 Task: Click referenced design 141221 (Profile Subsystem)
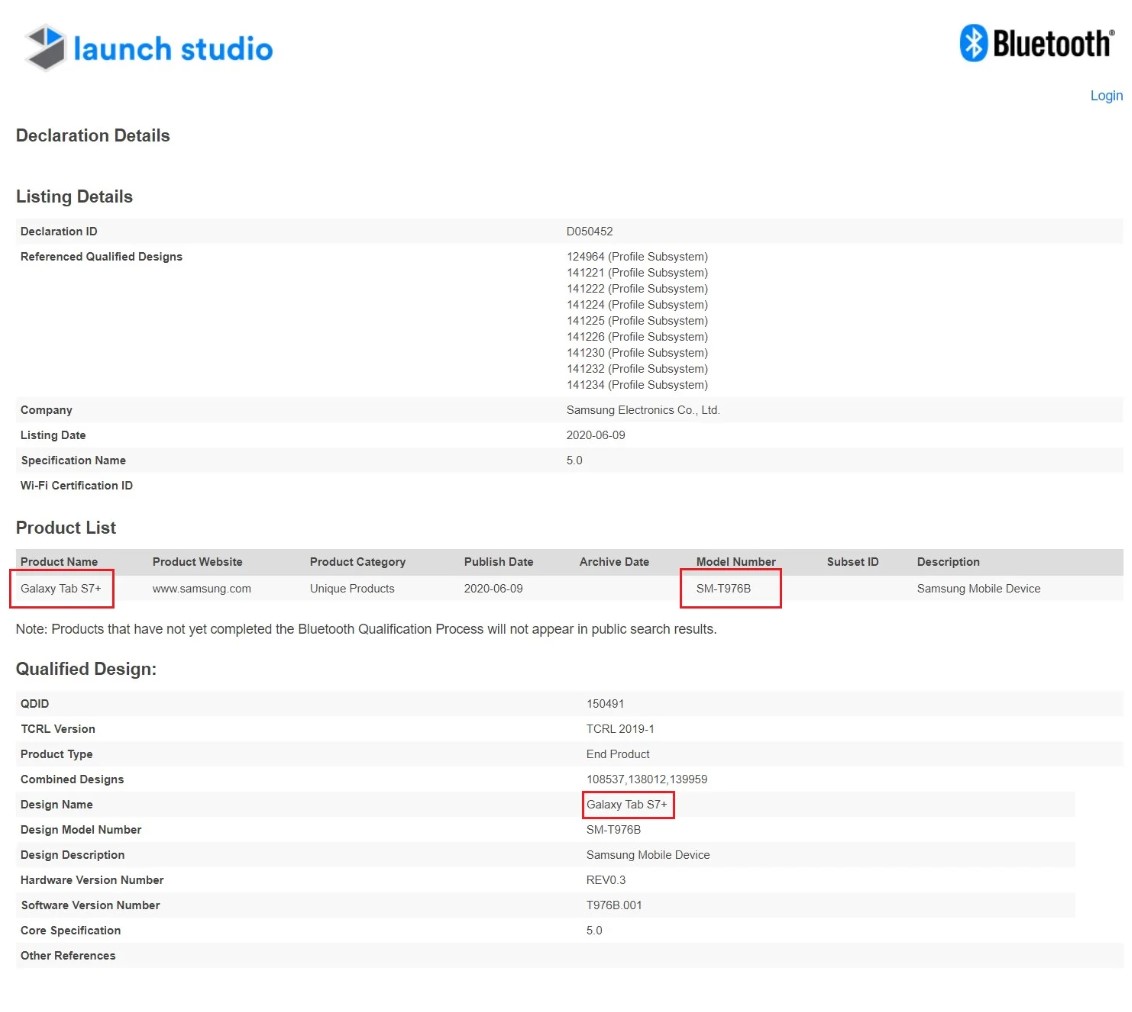pyautogui.click(x=637, y=273)
